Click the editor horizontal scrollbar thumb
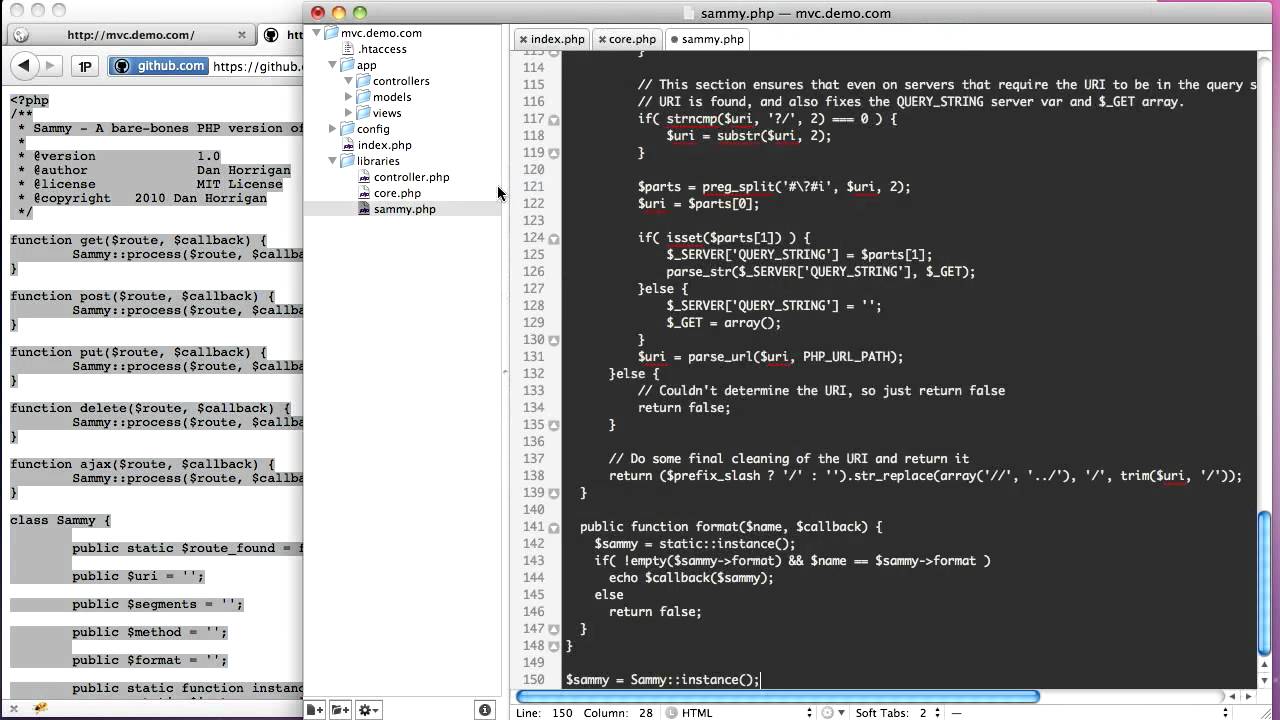Viewport: 1280px width, 720px height. (x=778, y=696)
